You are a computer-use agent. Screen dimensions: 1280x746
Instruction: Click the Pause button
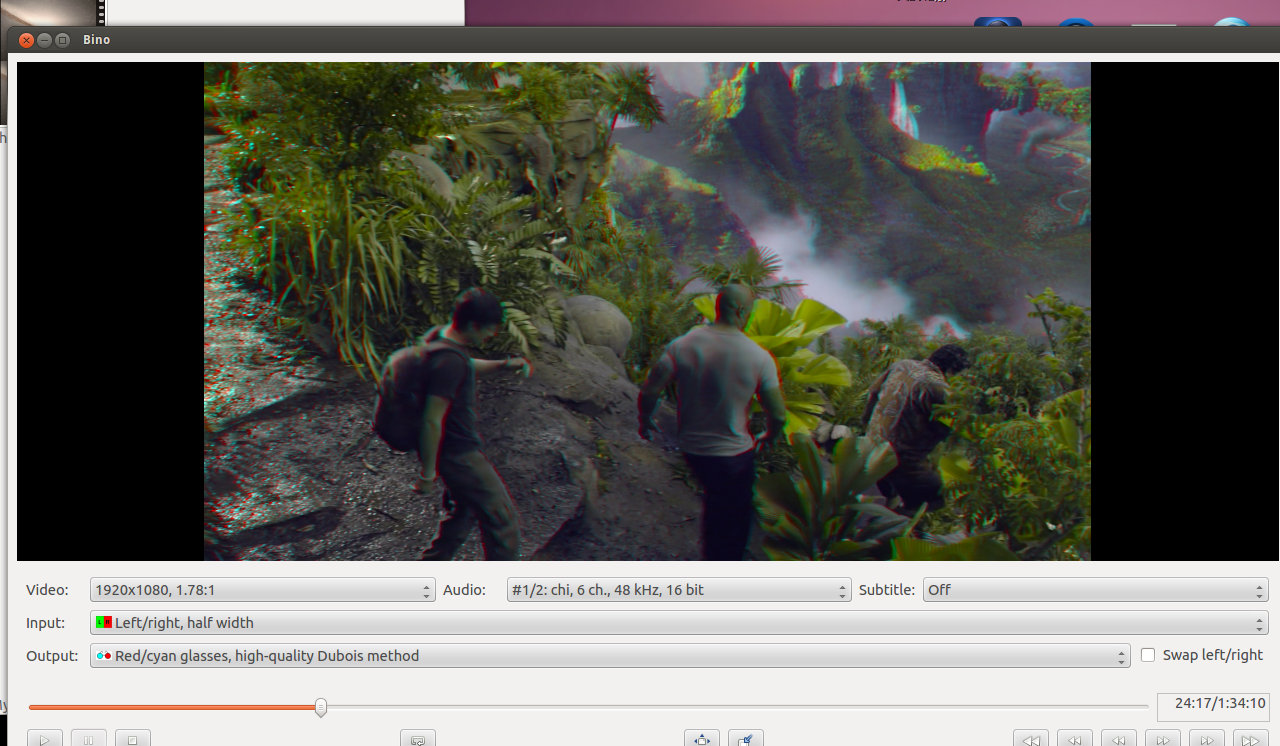tap(88, 740)
